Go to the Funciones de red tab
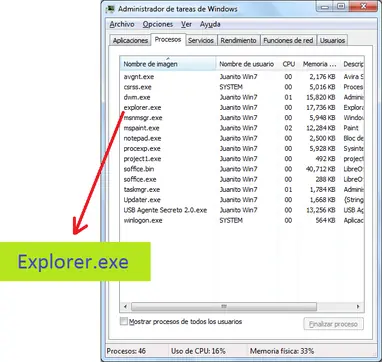 (x=288, y=40)
